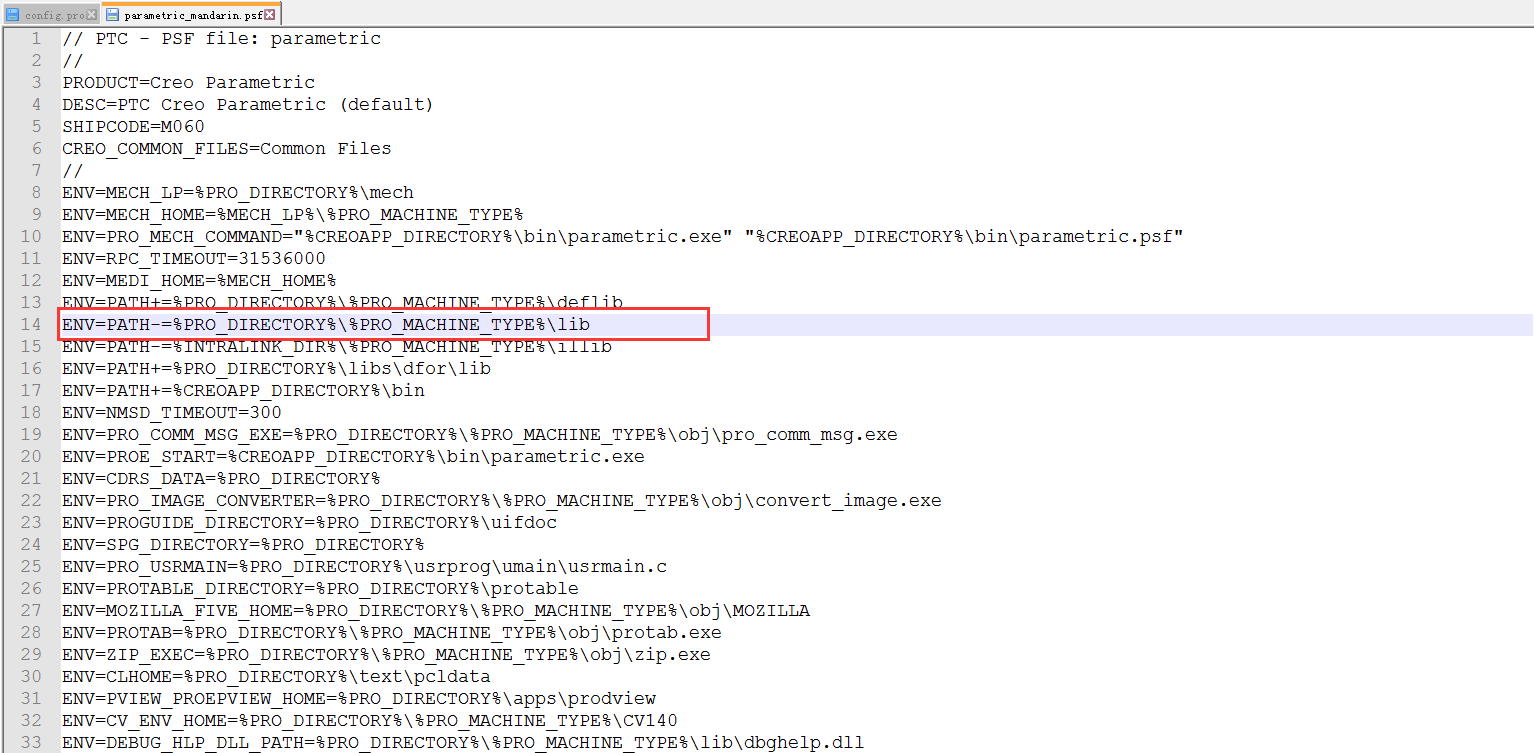
Task: Click the ENV=CLHOME pcldata line
Action: (x=277, y=677)
